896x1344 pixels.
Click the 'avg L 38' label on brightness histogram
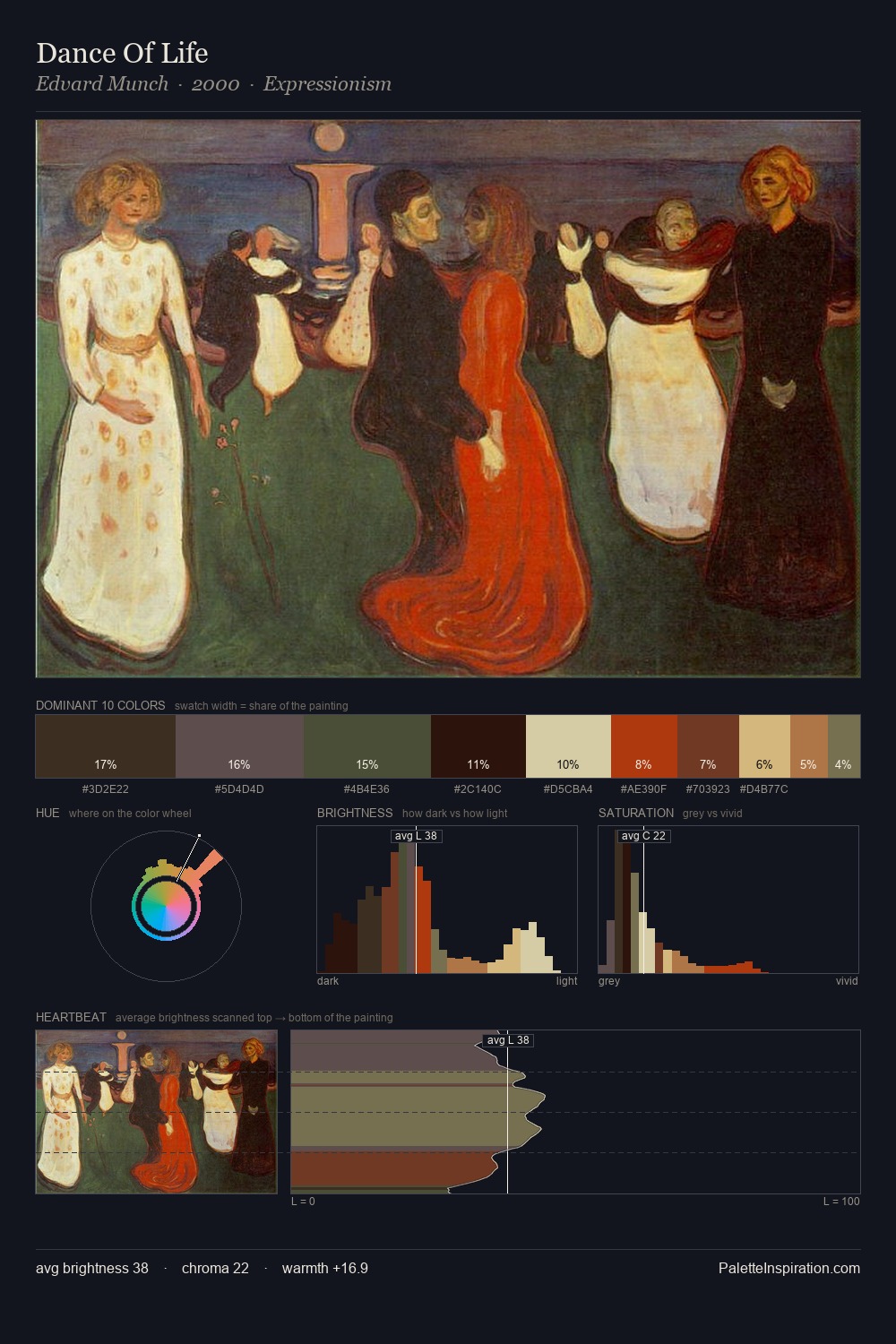point(417,836)
